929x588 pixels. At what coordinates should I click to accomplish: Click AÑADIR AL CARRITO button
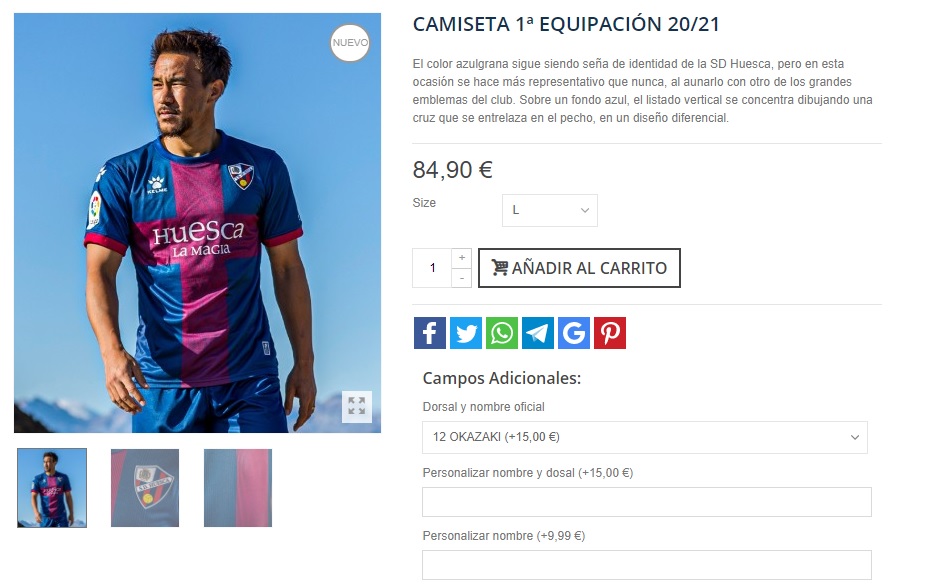pos(579,268)
